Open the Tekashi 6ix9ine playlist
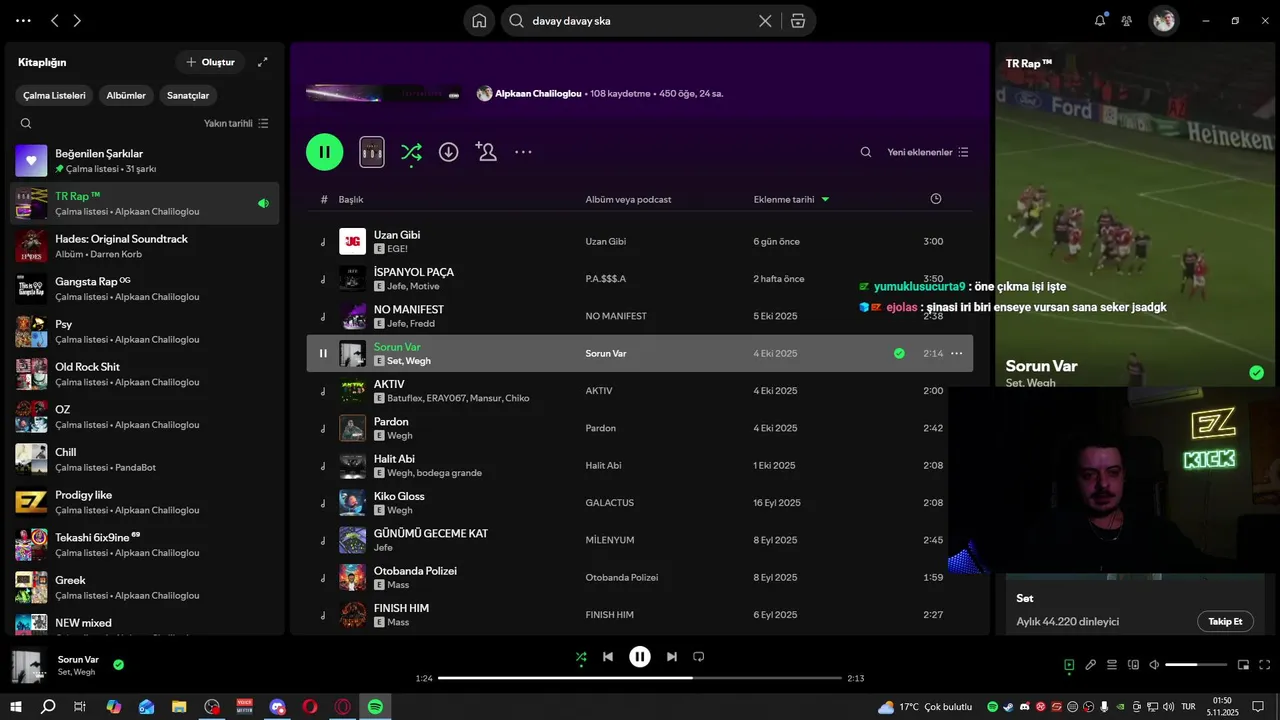 [145, 544]
